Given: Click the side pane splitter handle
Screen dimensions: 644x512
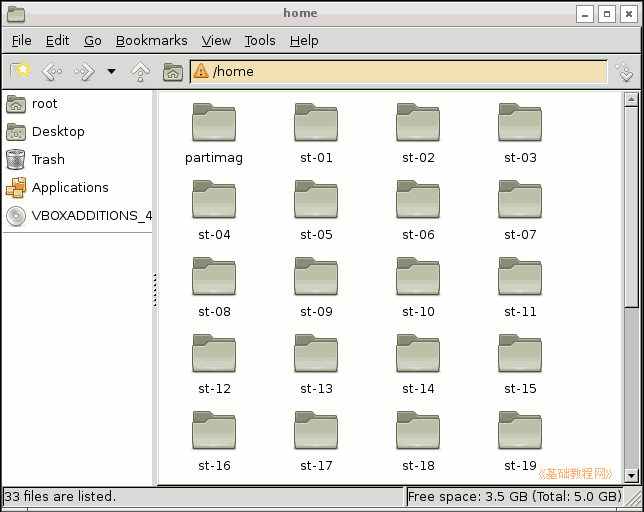Looking at the screenshot, I should (x=155, y=289).
